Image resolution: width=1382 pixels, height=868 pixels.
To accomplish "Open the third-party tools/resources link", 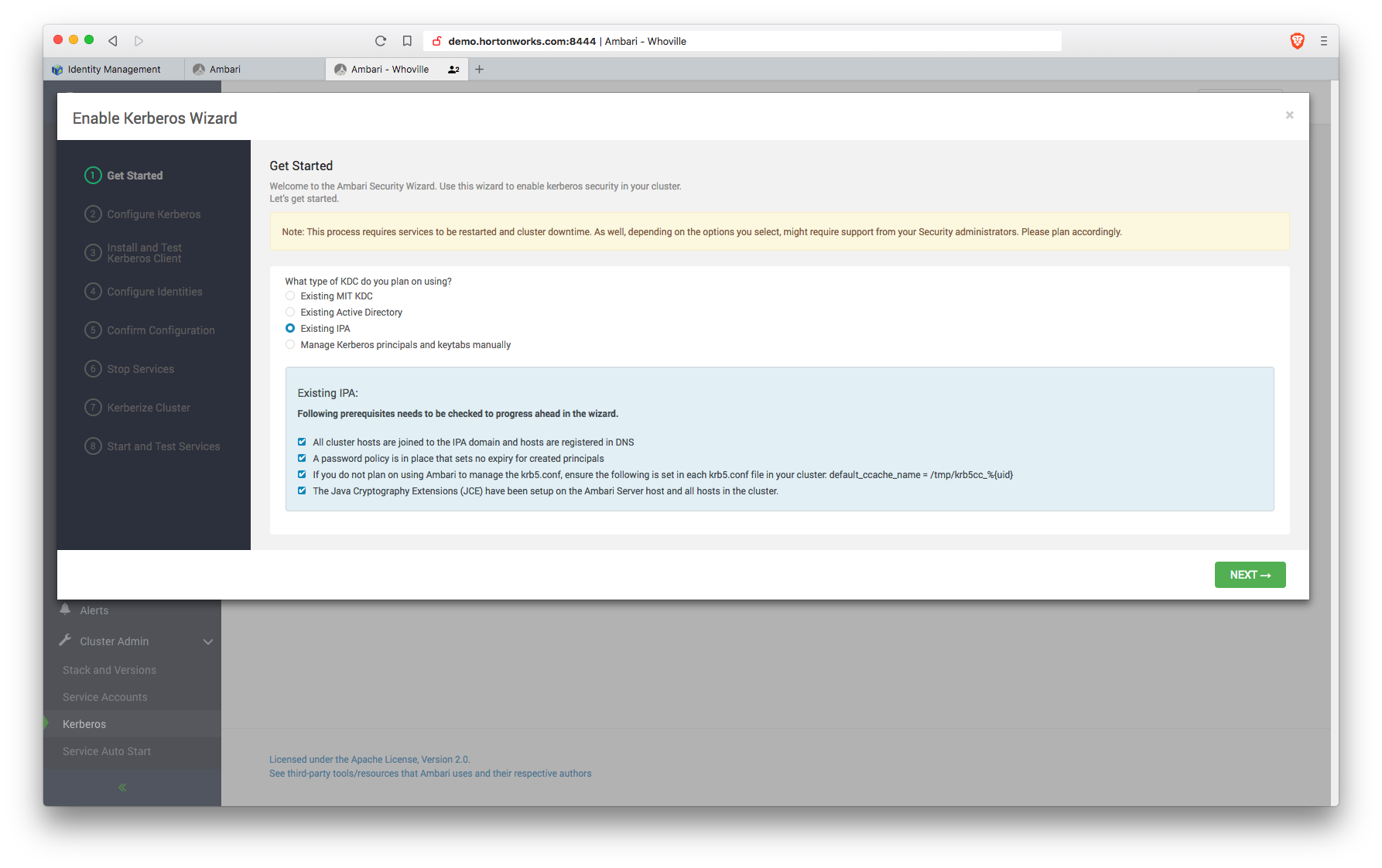I will (x=430, y=774).
